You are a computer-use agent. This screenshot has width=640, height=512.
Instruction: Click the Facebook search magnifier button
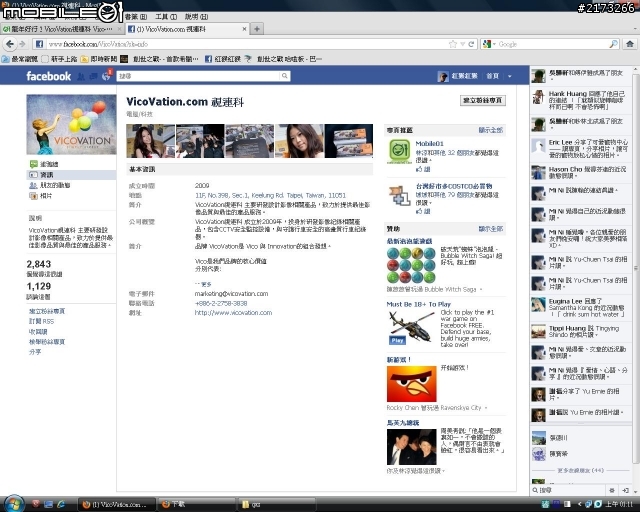tap(284, 76)
